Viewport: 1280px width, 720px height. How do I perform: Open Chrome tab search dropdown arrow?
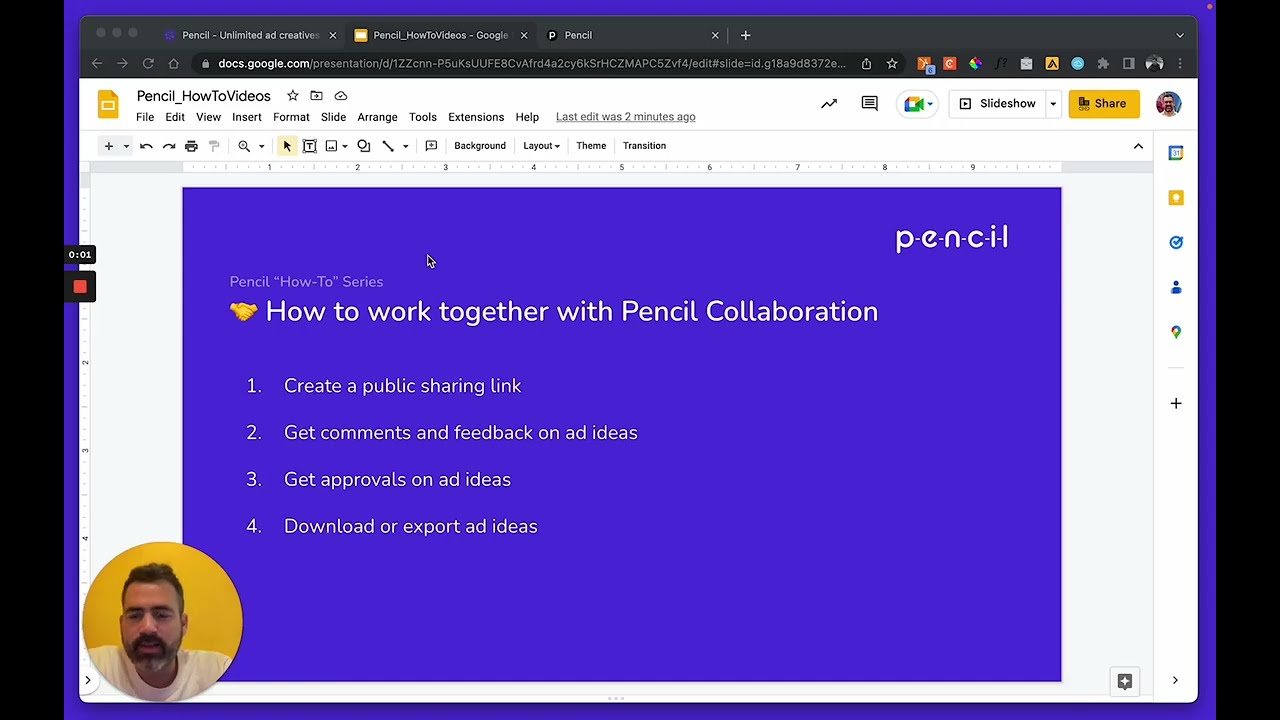[x=1180, y=35]
